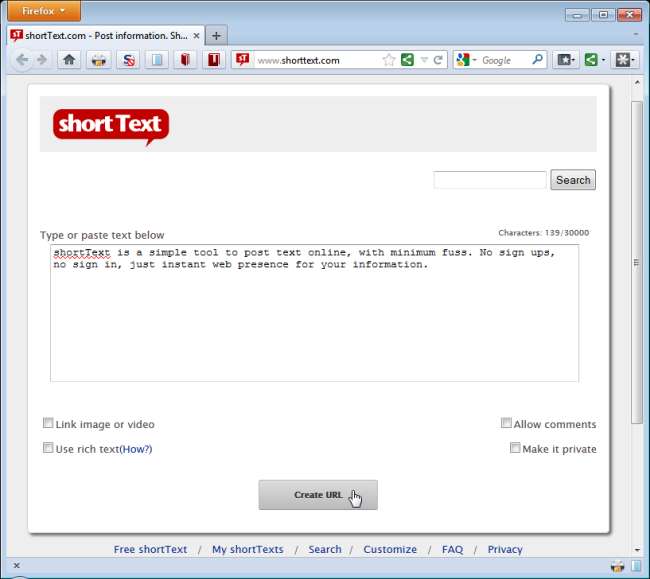Viewport: 650px width, 579px height.
Task: Click the green share icon in address bar
Action: click(x=407, y=60)
